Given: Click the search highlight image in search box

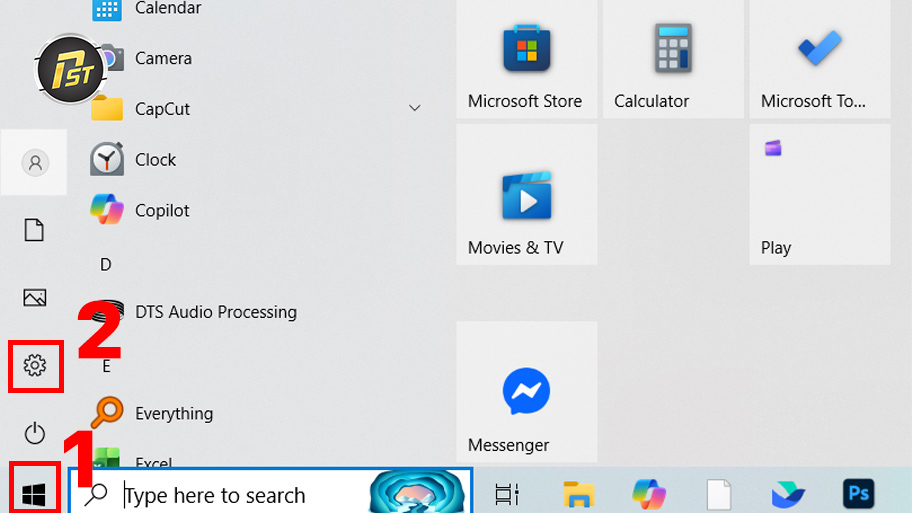Looking at the screenshot, I should [x=417, y=493].
